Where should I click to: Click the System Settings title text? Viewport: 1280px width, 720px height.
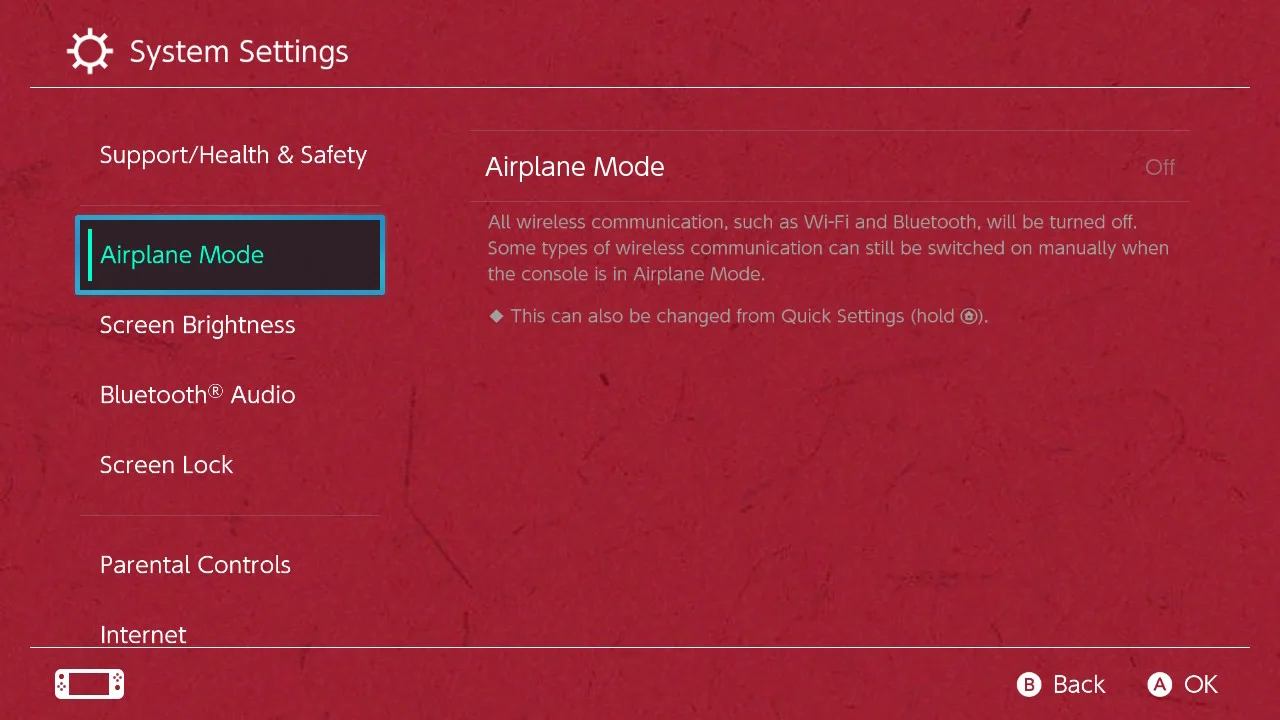tap(239, 52)
